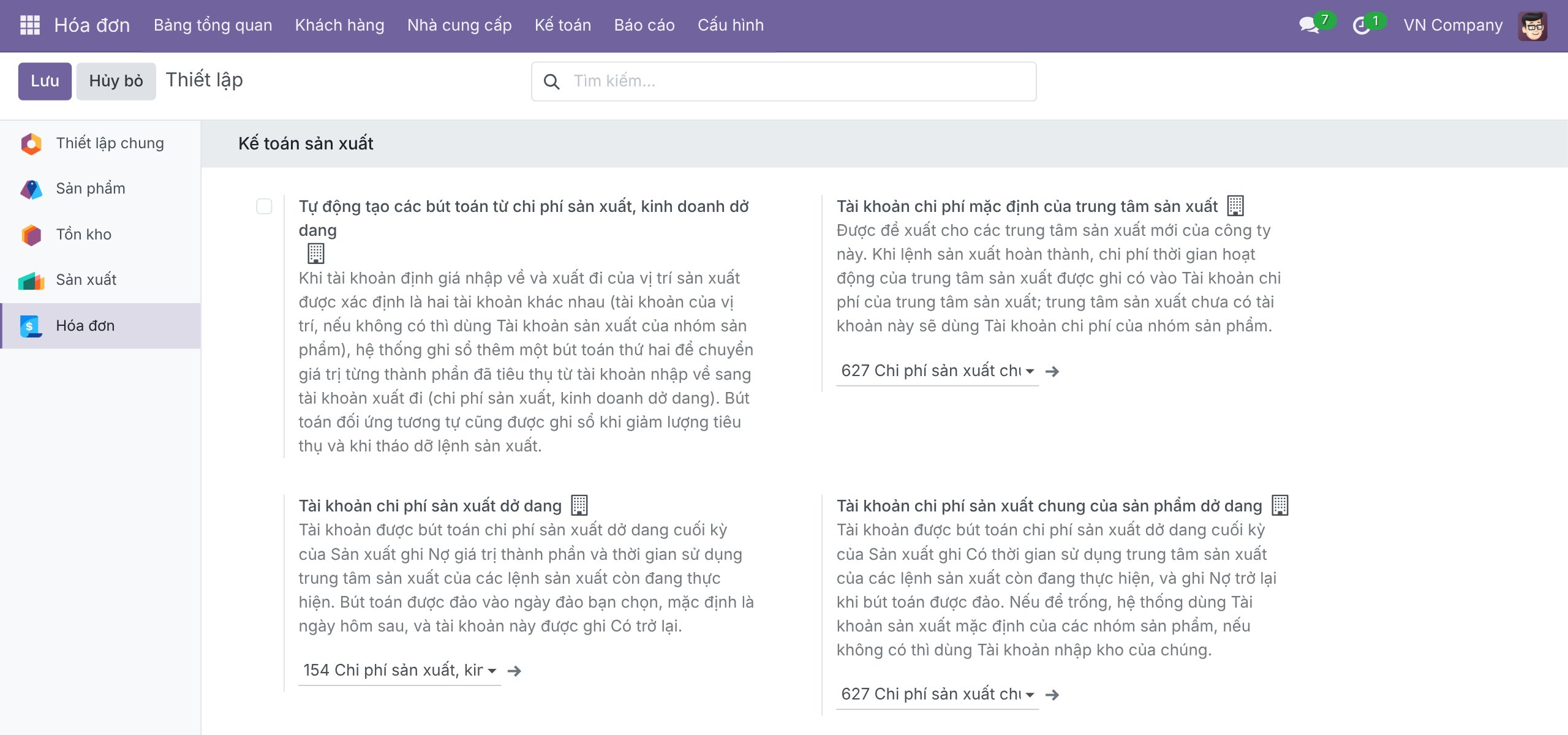This screenshot has width=1568, height=735.
Task: Open the Báo cáo menu
Action: click(x=644, y=25)
